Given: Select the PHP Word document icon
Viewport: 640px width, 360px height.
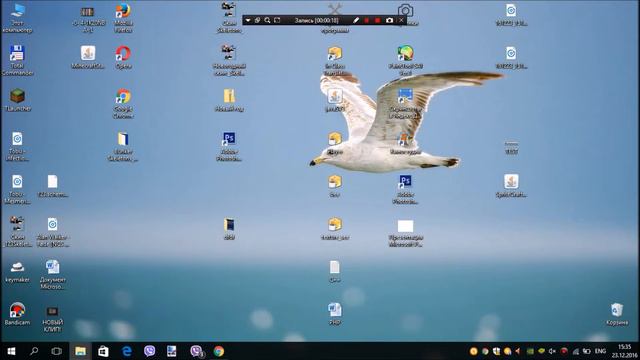Looking at the screenshot, I should coord(335,314).
